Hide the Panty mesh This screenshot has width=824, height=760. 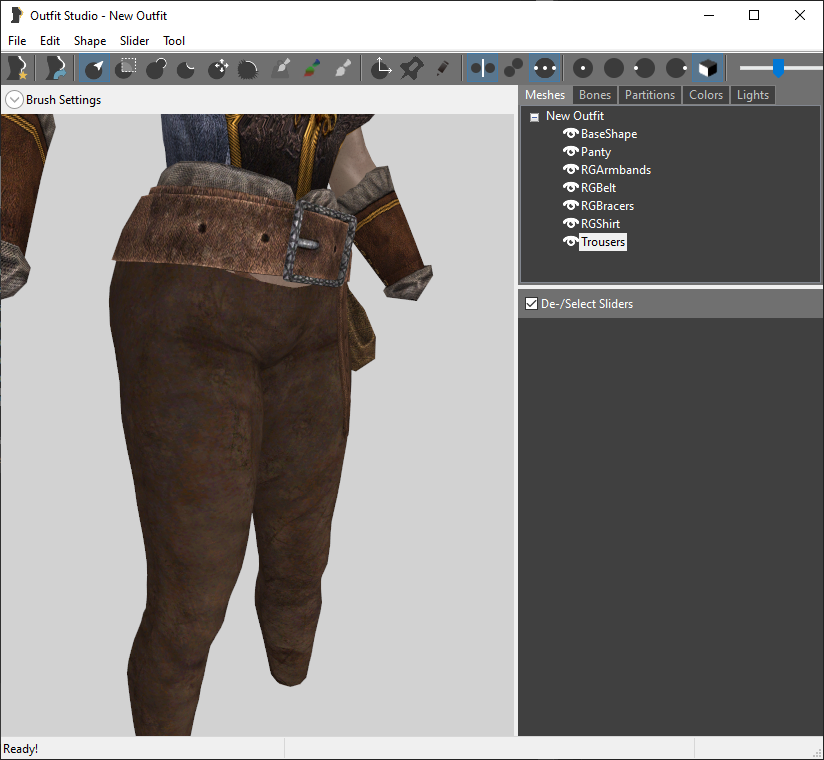coord(570,151)
